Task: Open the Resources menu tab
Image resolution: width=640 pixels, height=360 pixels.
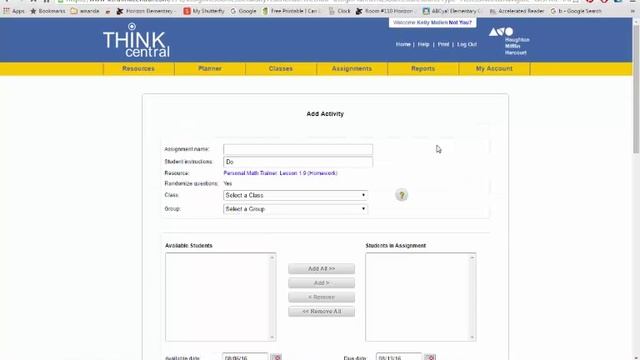Action: point(139,69)
